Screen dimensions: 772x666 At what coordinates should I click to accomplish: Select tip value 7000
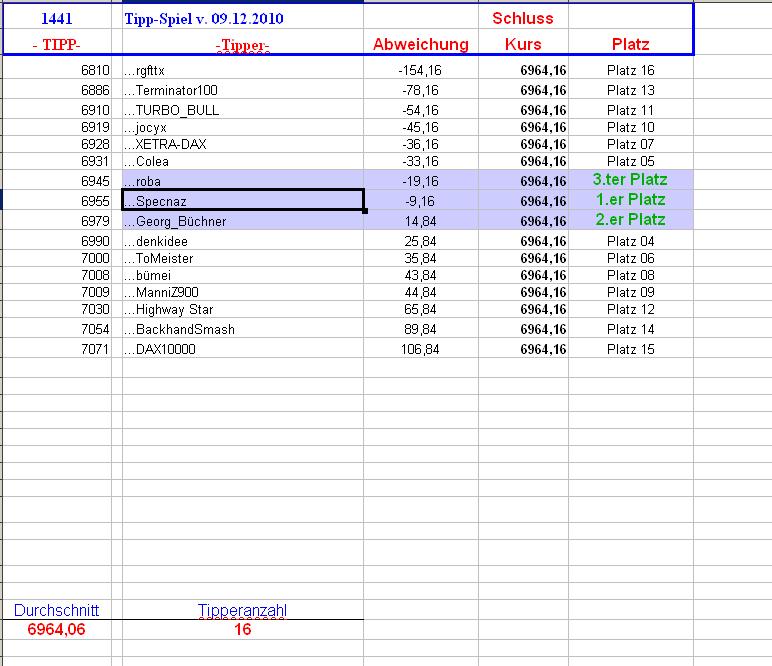96,258
